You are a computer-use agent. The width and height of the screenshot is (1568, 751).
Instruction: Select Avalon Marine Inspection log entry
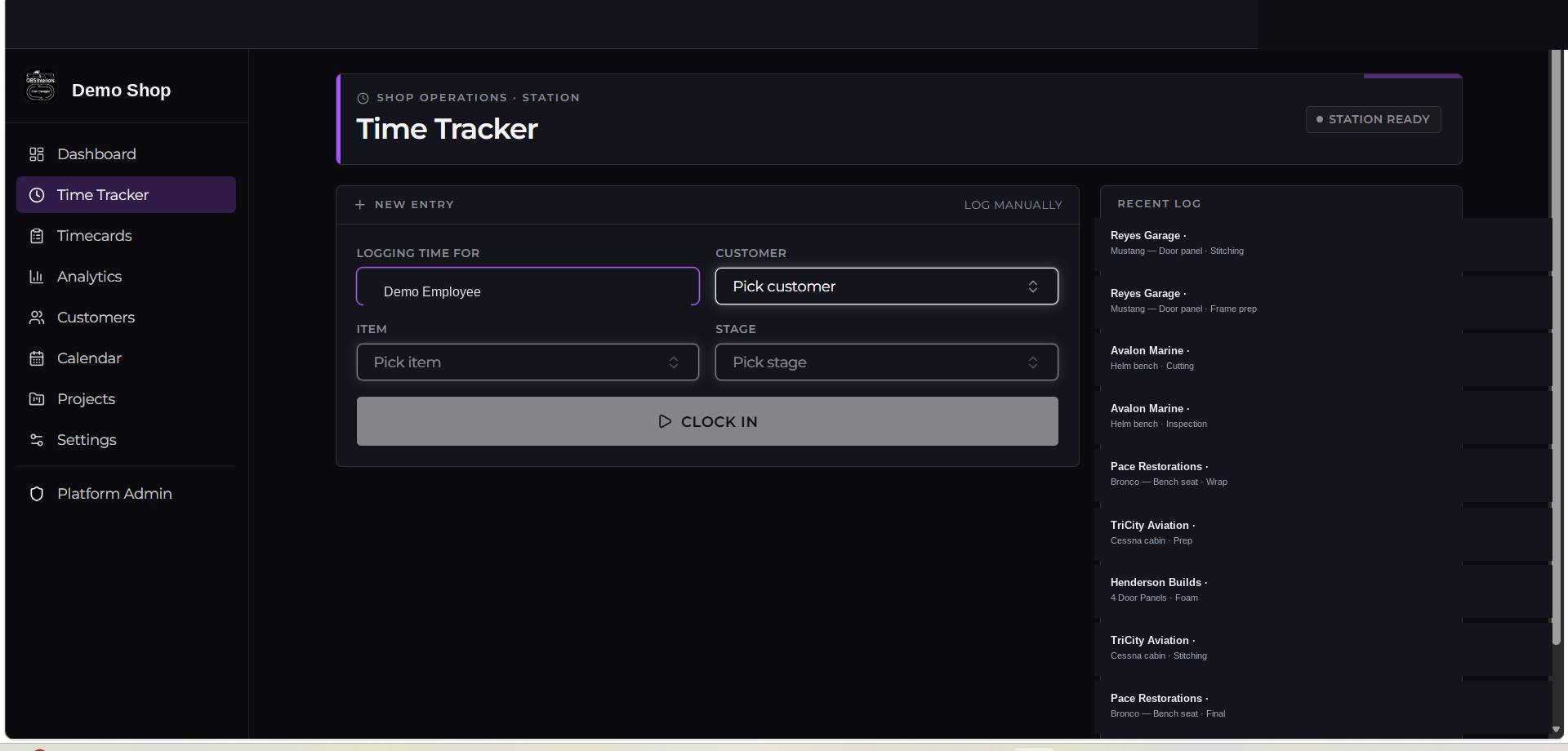point(1323,416)
